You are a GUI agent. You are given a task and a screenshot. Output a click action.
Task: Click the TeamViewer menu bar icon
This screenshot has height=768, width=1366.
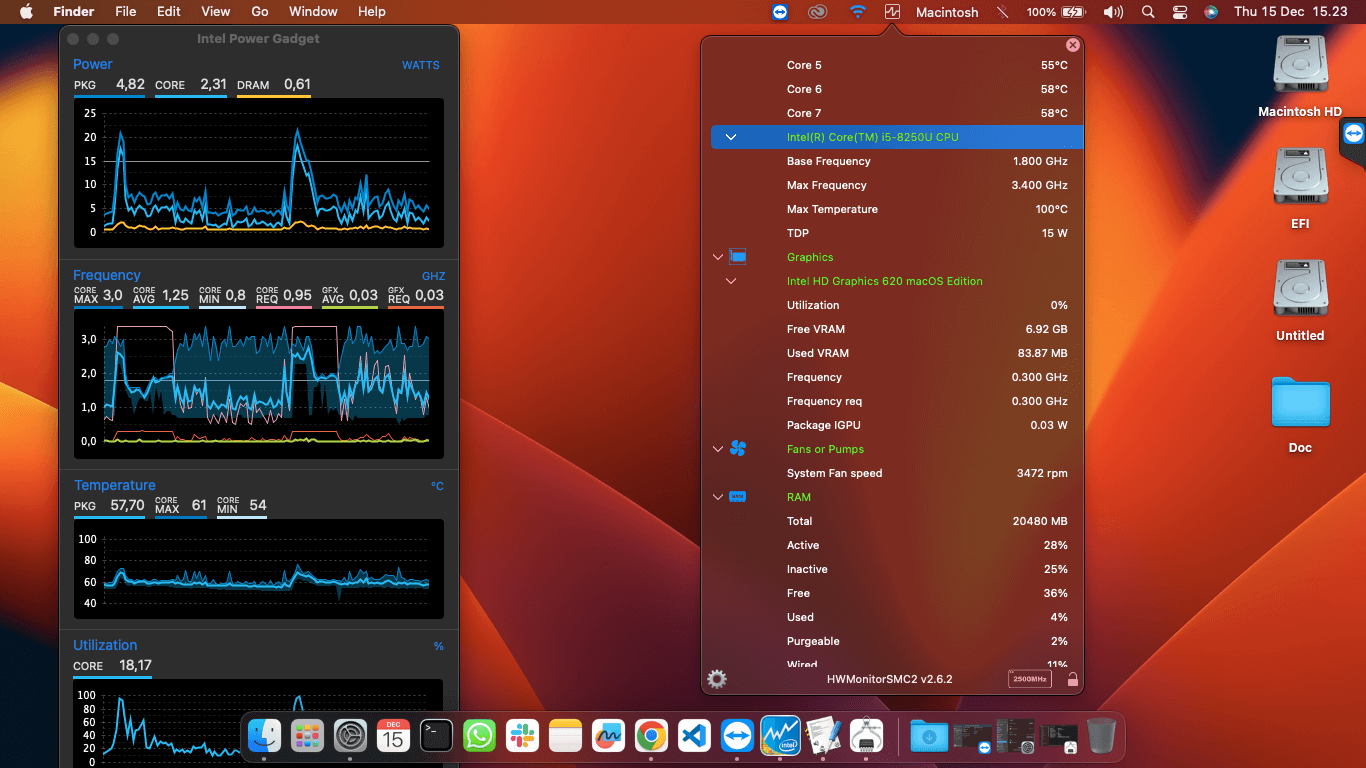[781, 12]
